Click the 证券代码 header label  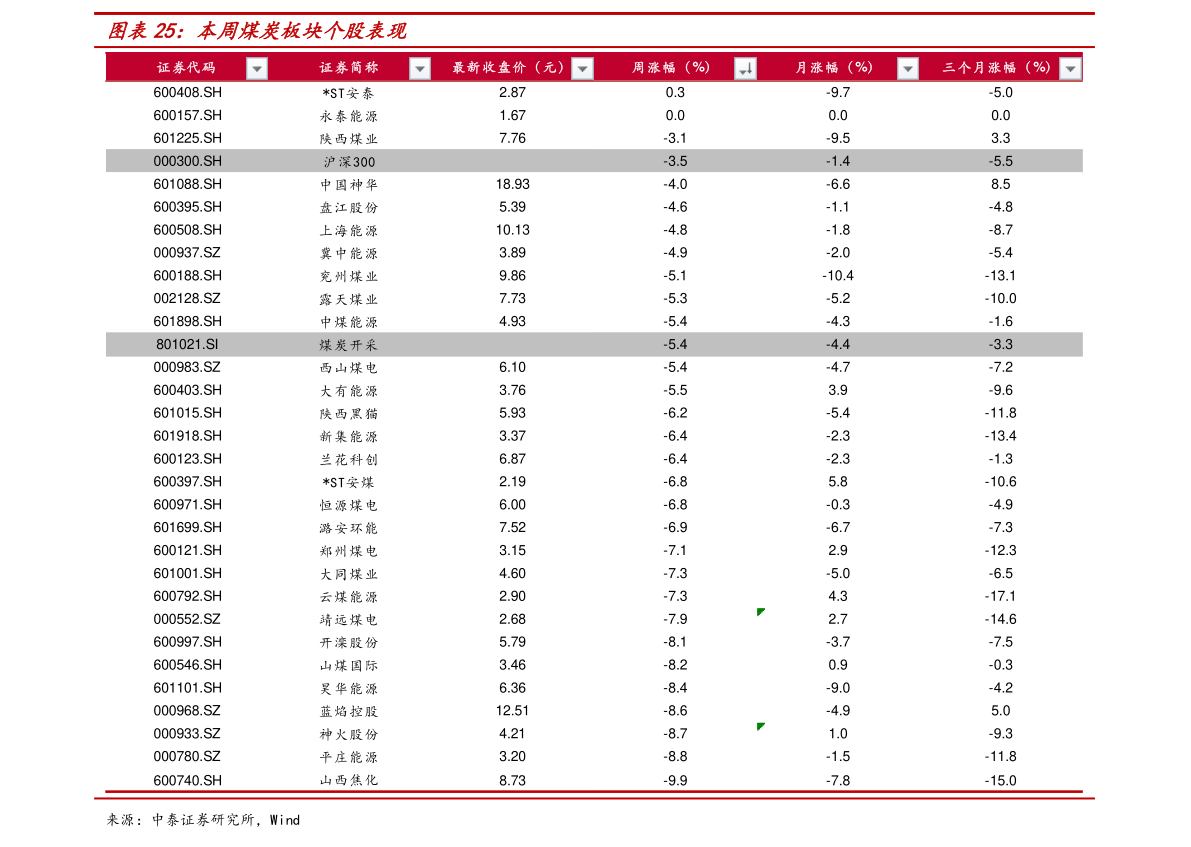(186, 68)
